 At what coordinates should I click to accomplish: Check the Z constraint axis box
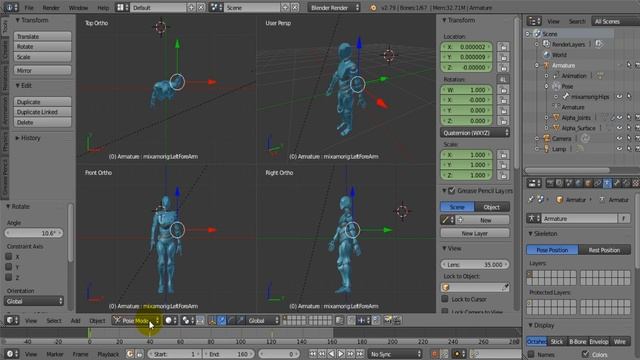point(9,277)
